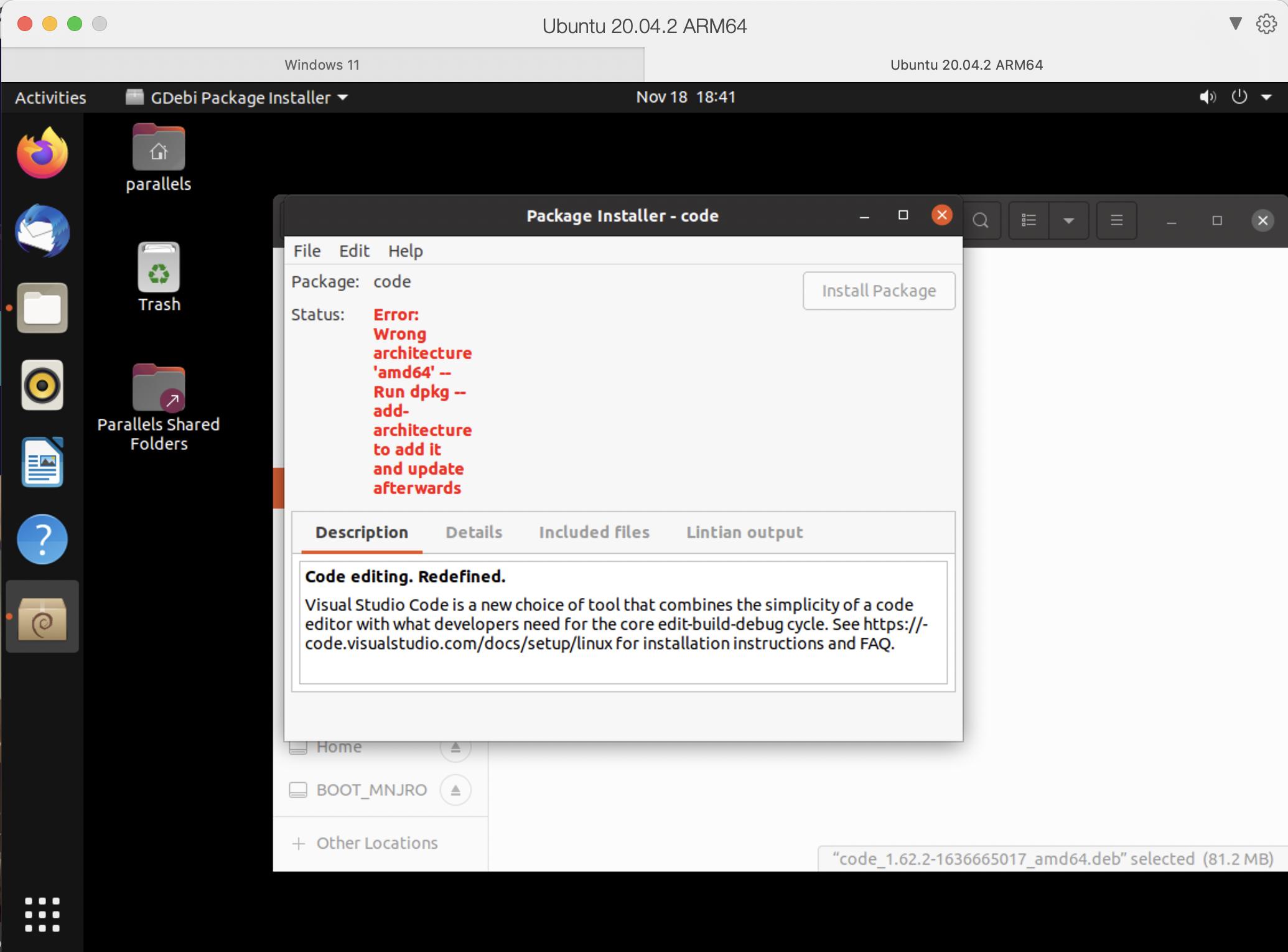Open the File menu
Viewport: 1288px width, 952px height.
(307, 251)
